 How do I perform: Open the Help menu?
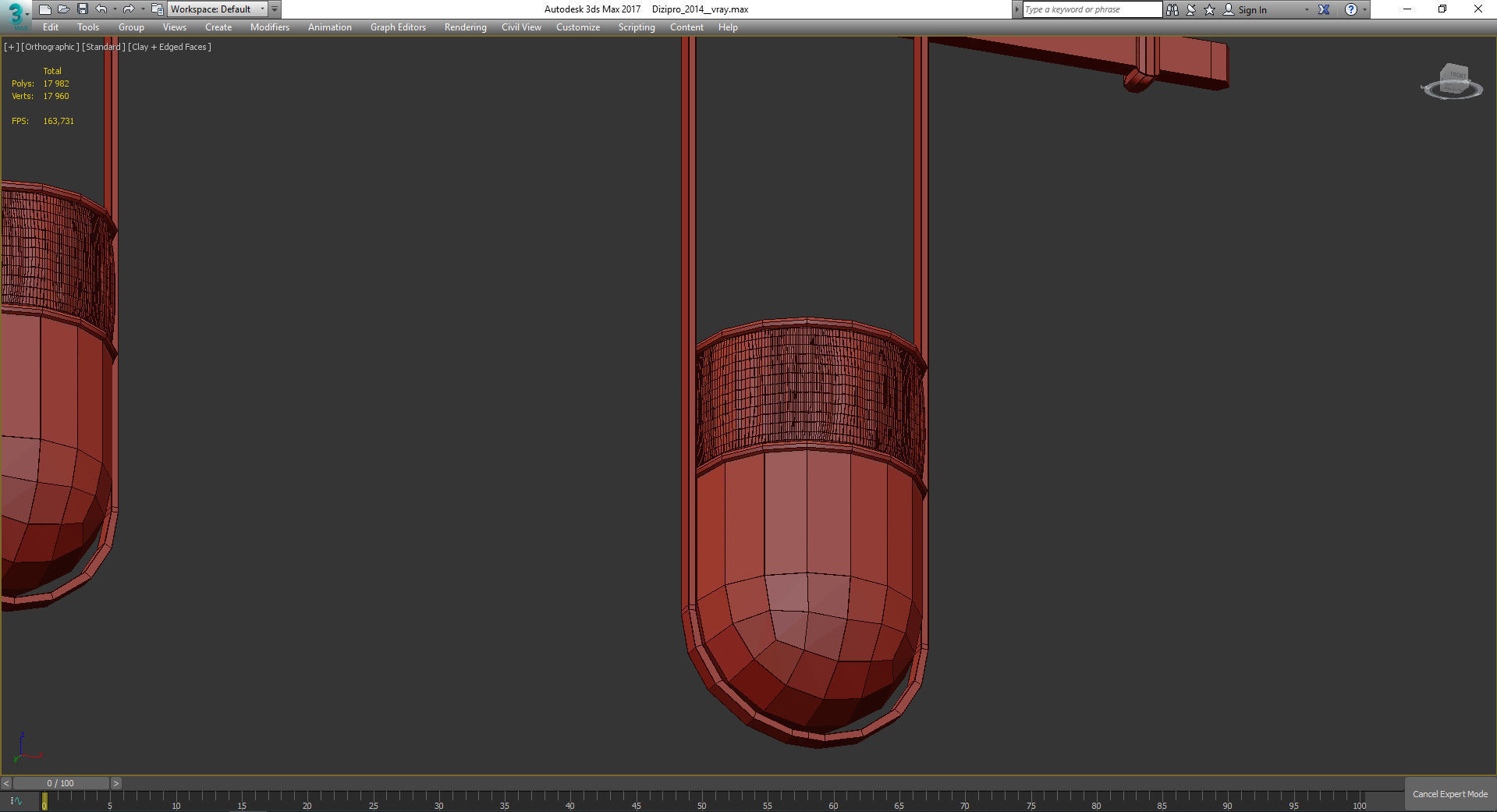click(x=728, y=27)
